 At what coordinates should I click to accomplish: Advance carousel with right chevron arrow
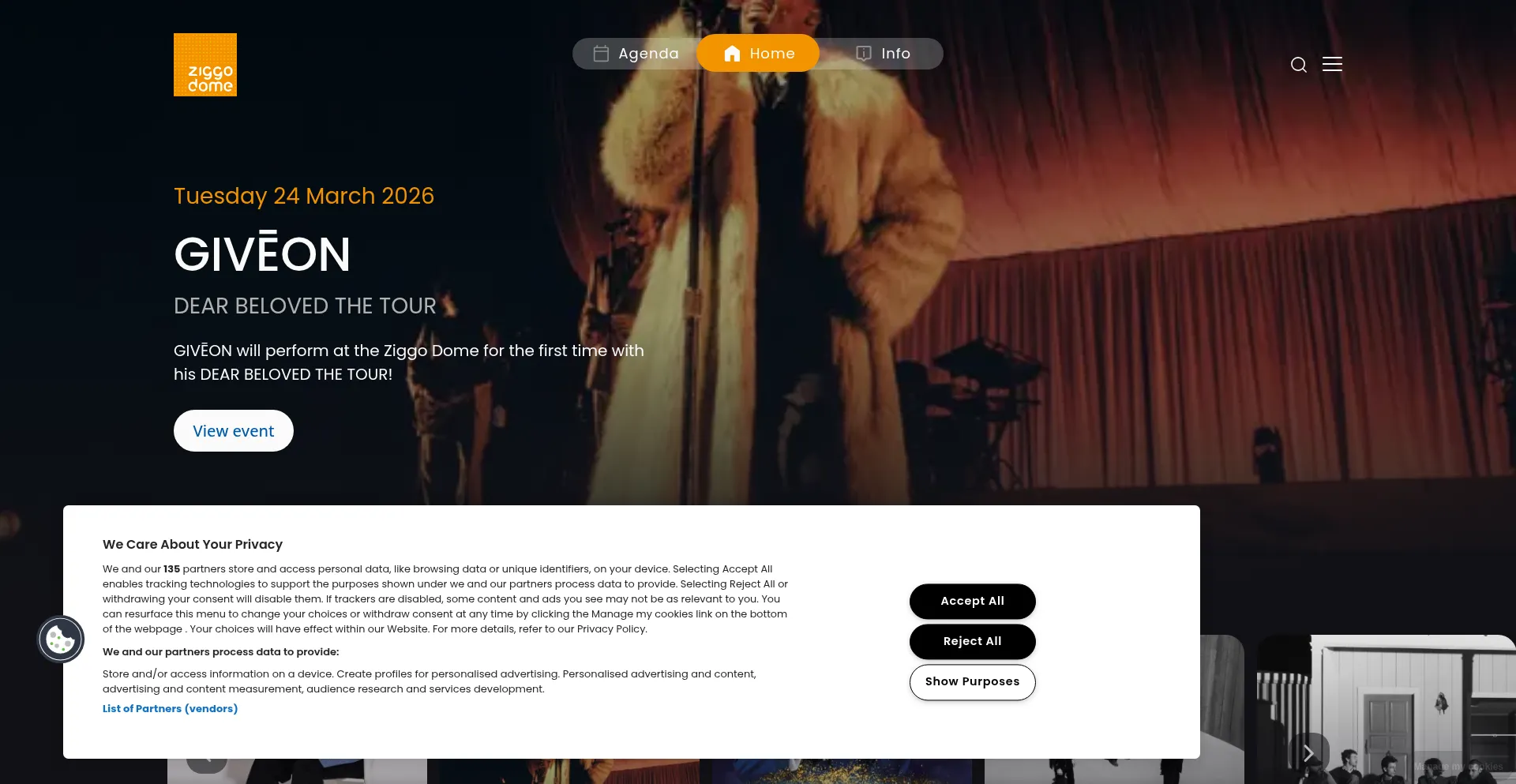(x=1308, y=752)
